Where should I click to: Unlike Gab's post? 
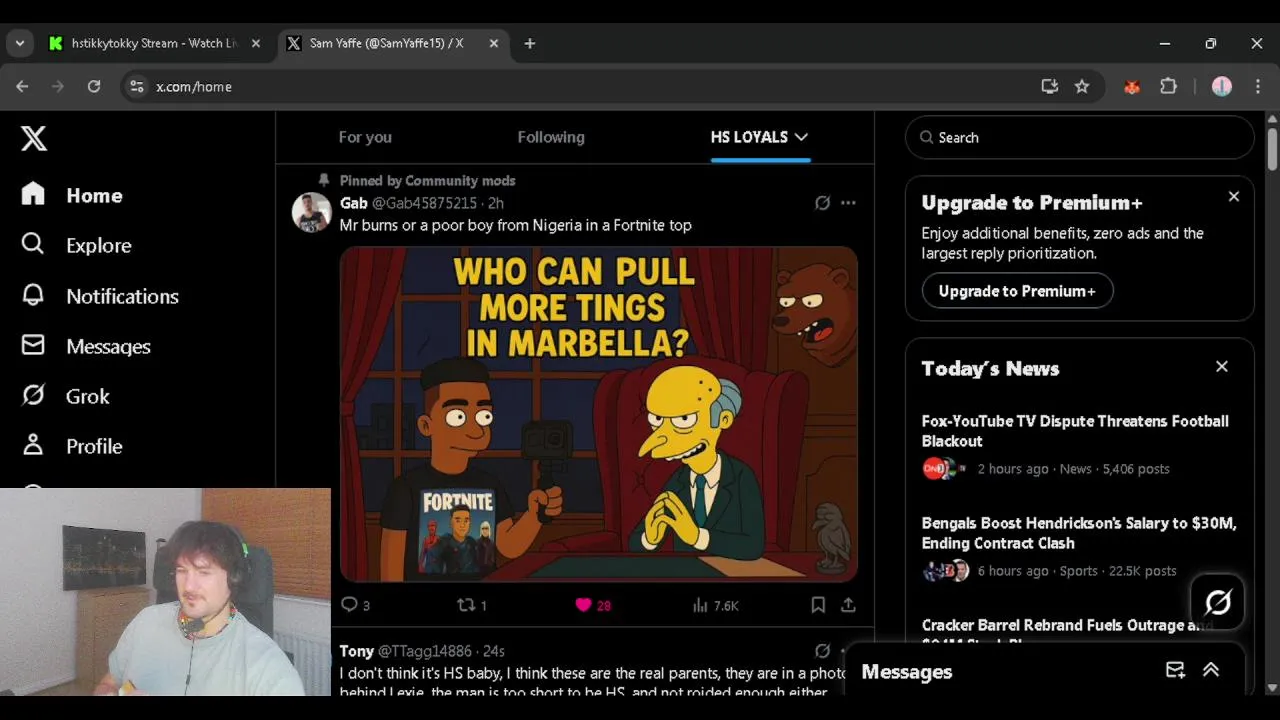(593, 605)
